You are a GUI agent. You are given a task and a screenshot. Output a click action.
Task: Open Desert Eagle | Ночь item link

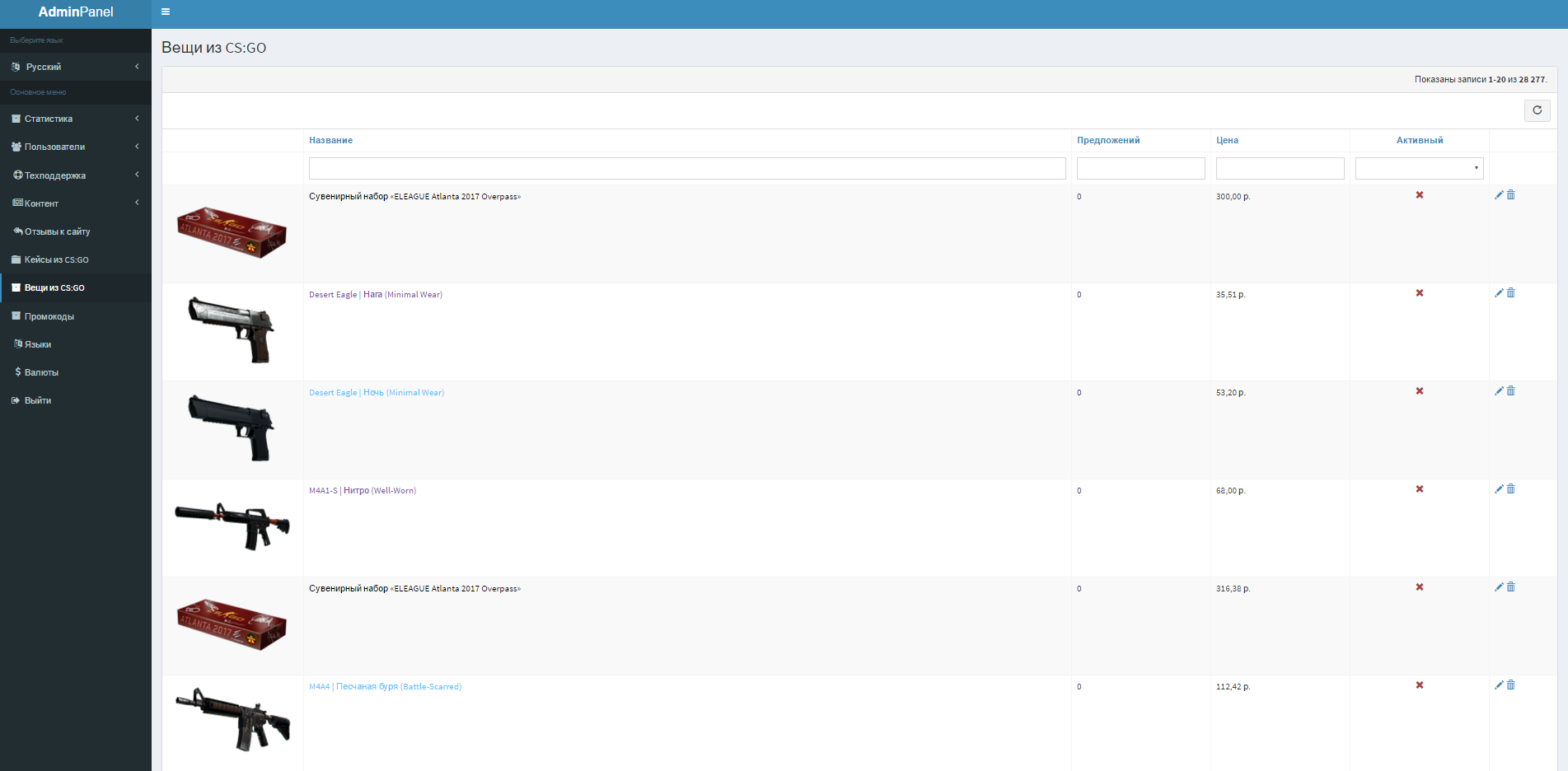(x=377, y=392)
